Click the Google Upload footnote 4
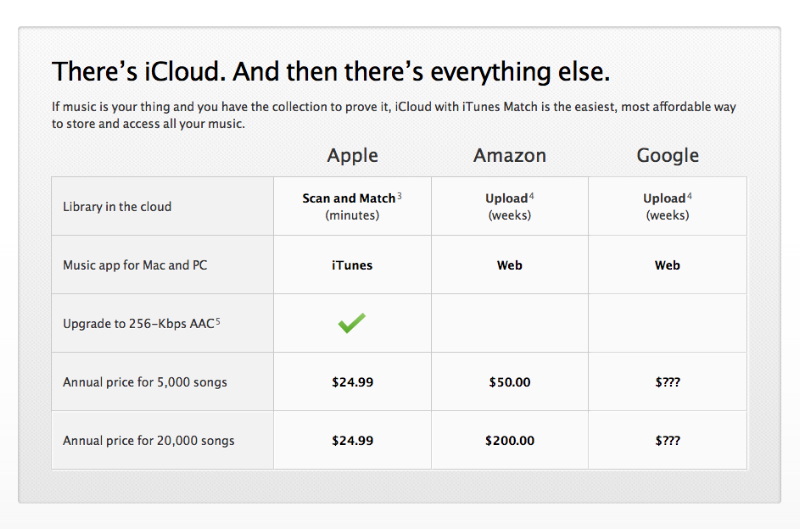 (x=689, y=196)
